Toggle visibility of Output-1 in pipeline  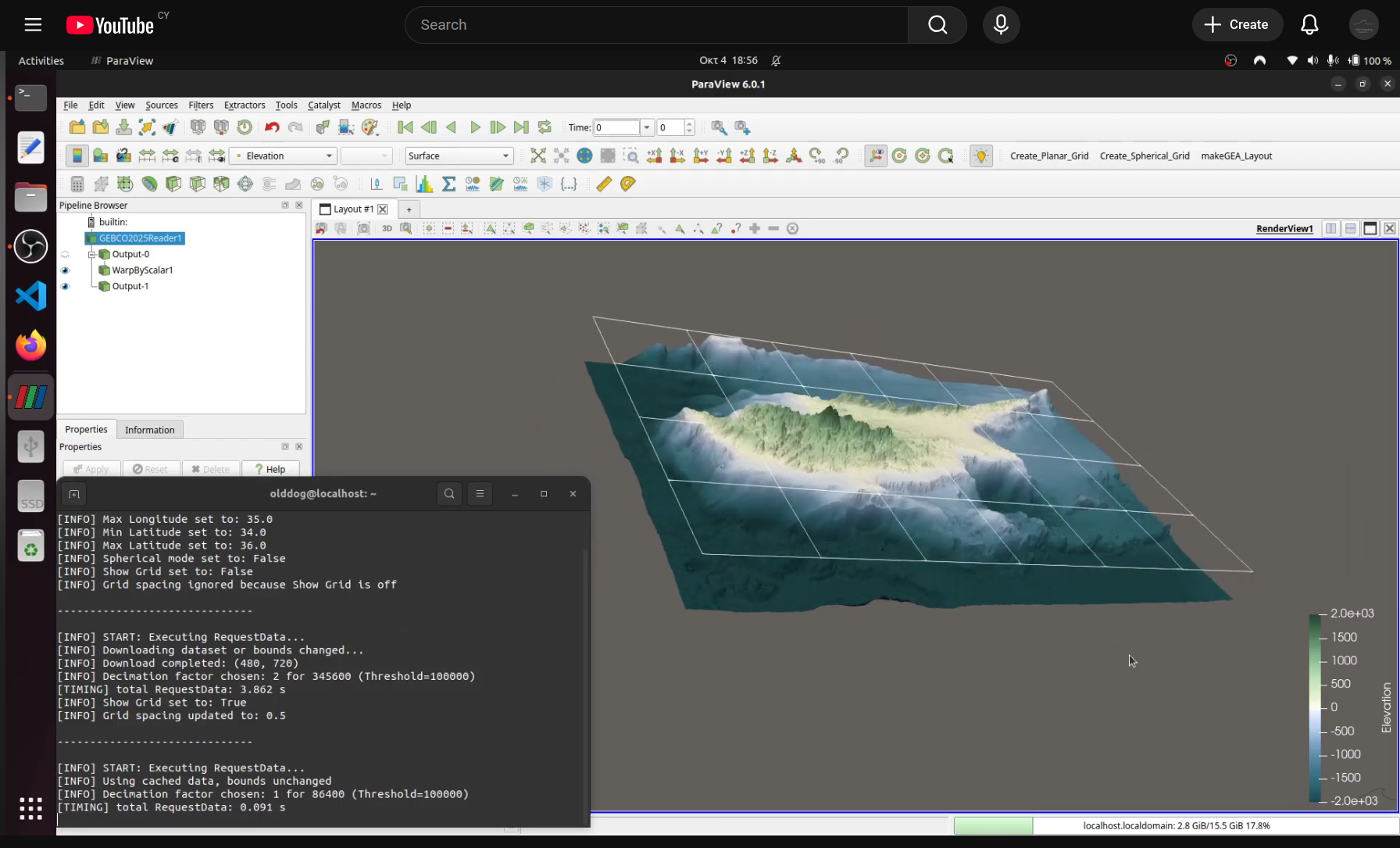coord(66,286)
